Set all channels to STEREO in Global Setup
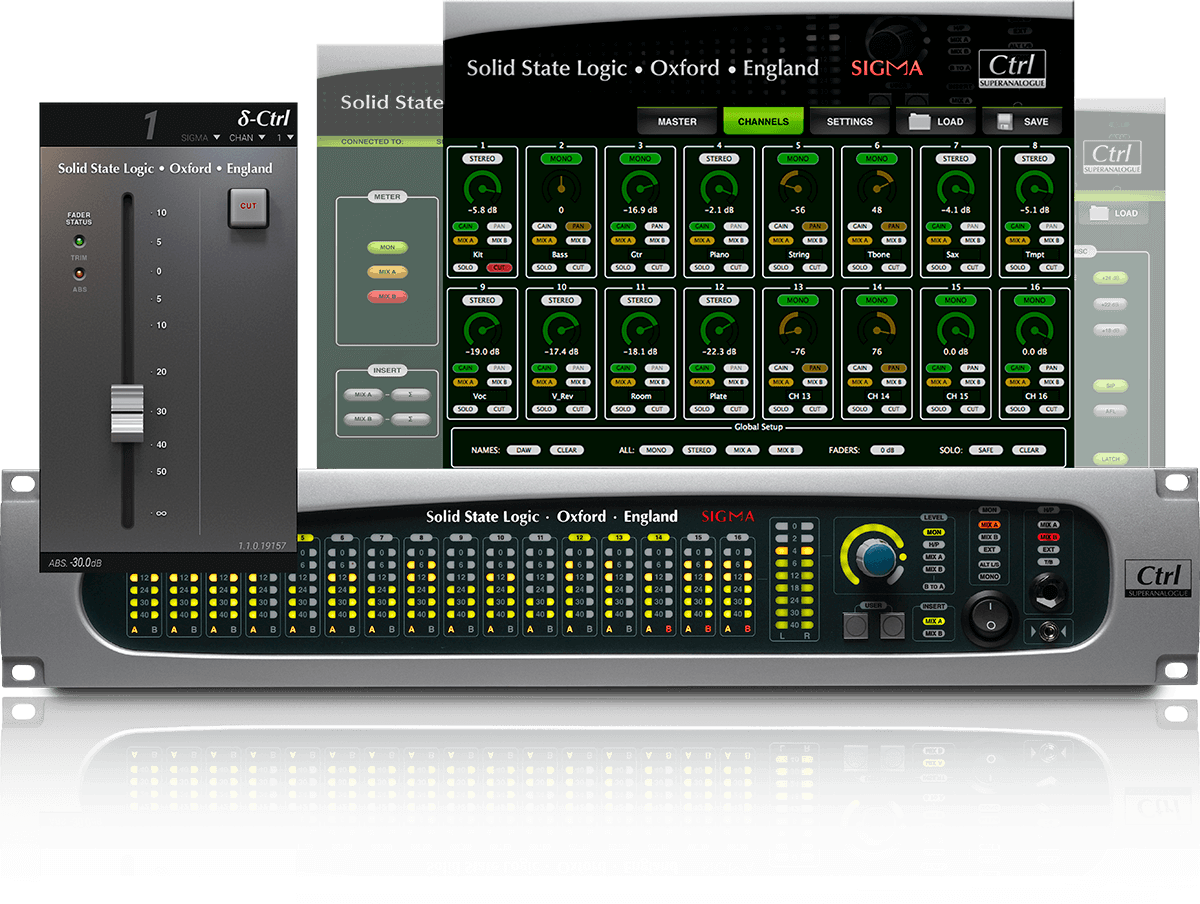Screen dimensions: 1200x904 tap(699, 450)
